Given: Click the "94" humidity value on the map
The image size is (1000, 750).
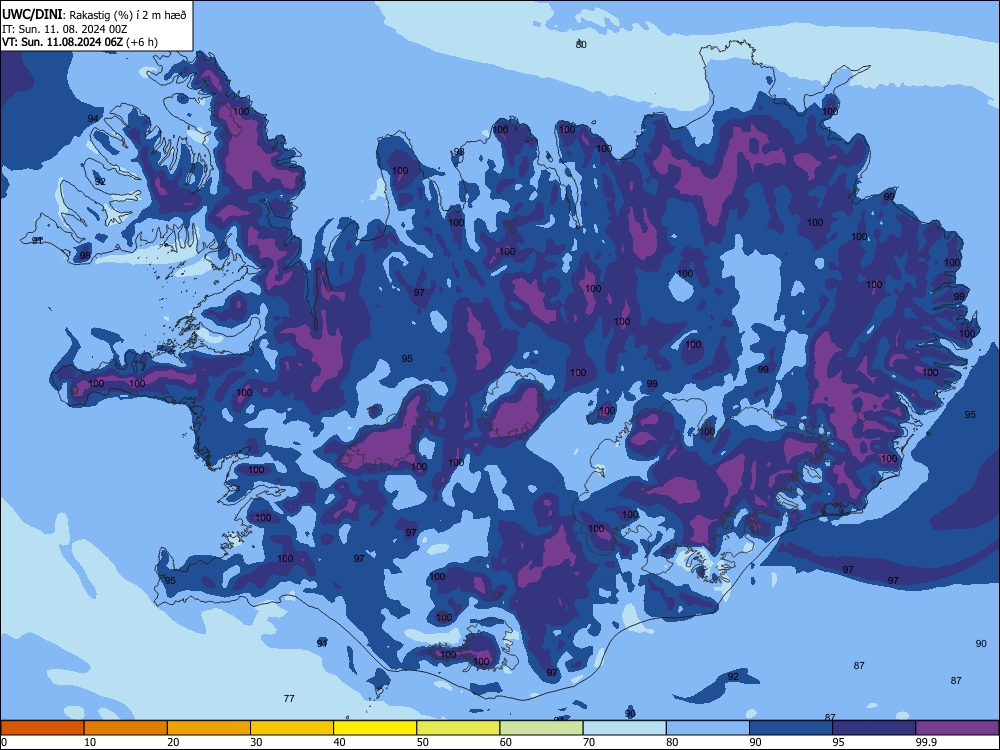Looking at the screenshot, I should point(93,119).
